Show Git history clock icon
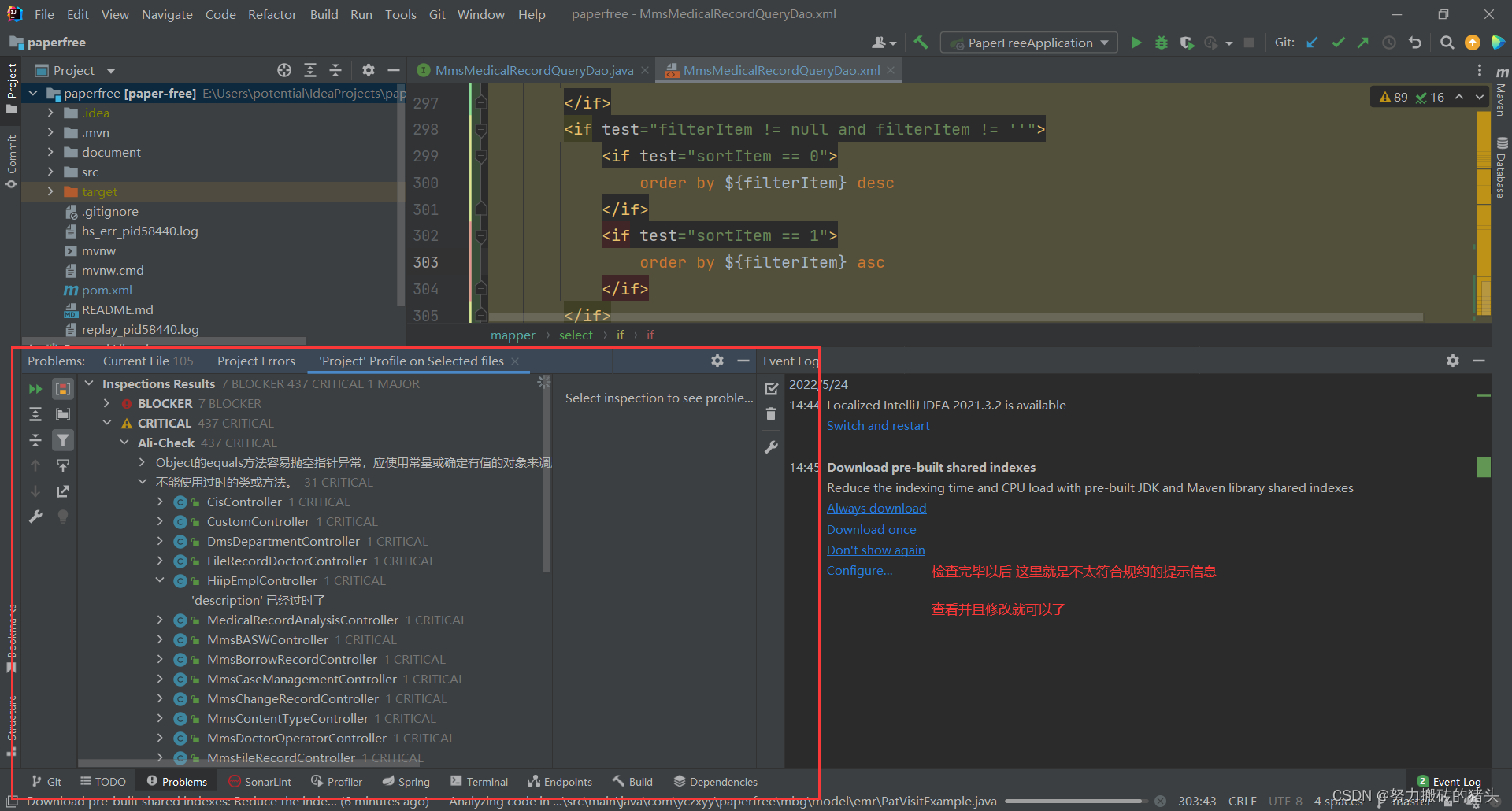 point(1389,43)
